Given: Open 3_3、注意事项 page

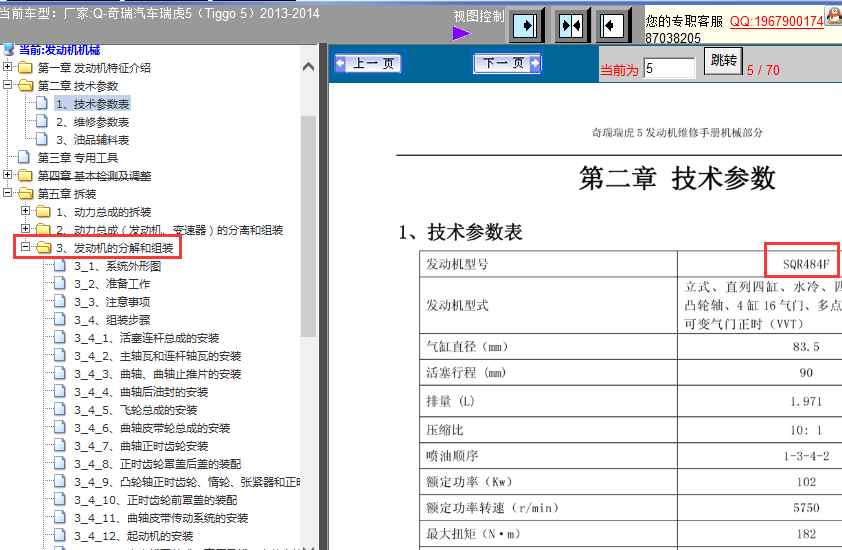Looking at the screenshot, I should 112,302.
